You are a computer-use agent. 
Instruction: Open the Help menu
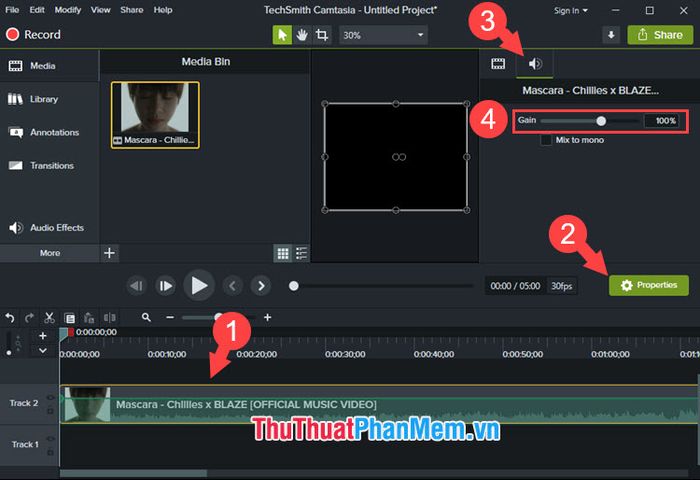[163, 10]
